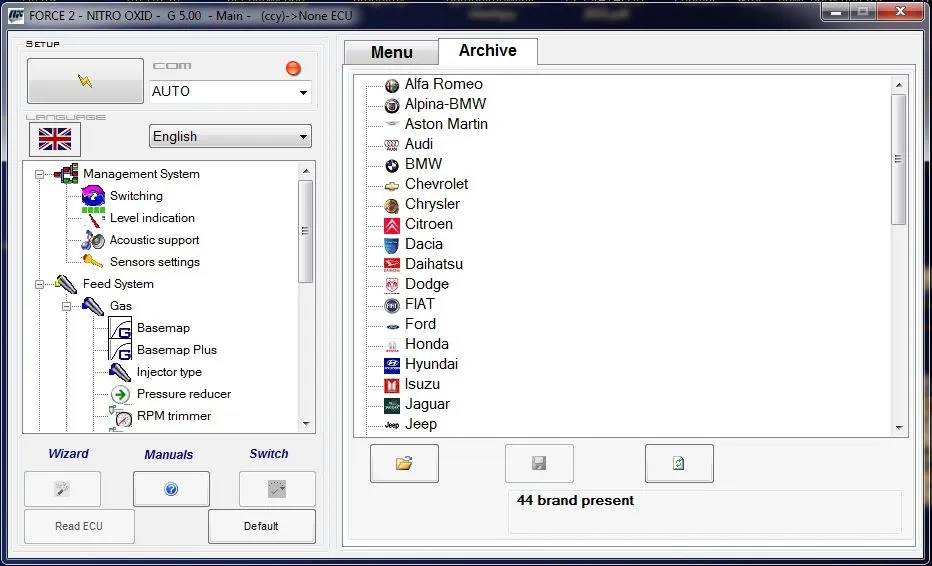Screen dimensions: 932x566
Task: Click the brand list vertical scrollbar
Action: pyautogui.click(x=898, y=160)
